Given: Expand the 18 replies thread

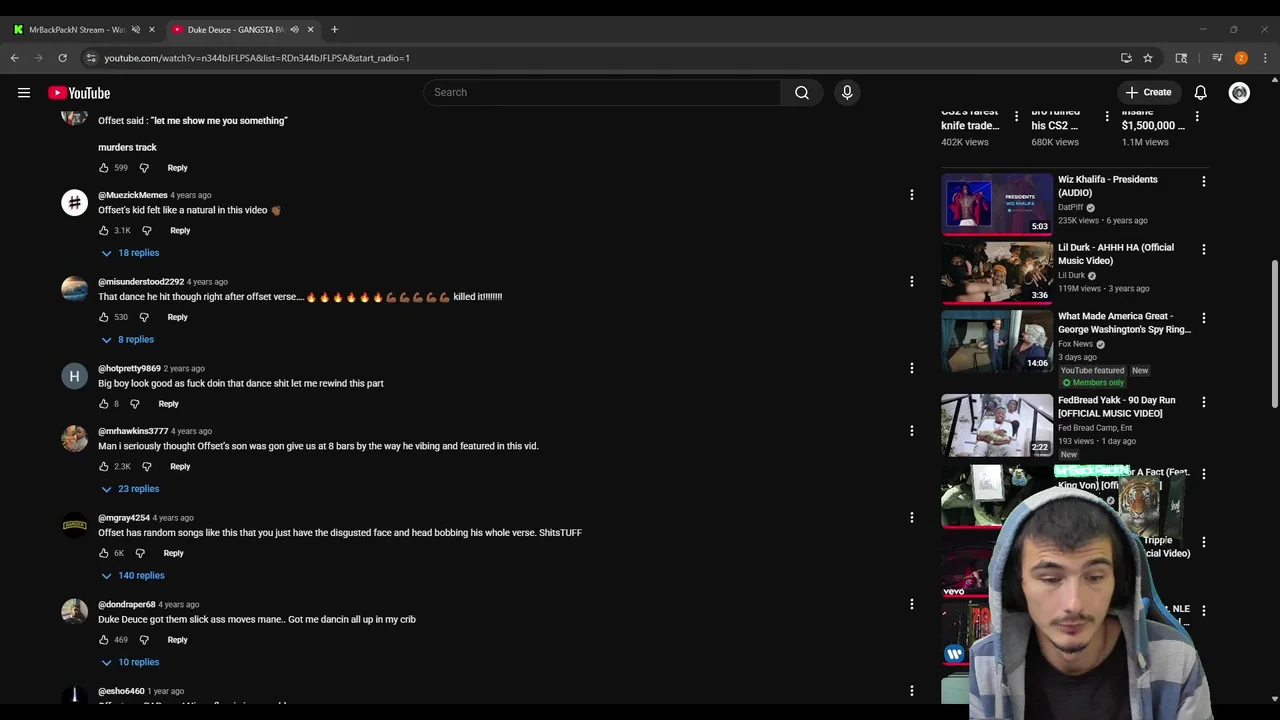Looking at the screenshot, I should [x=130, y=253].
